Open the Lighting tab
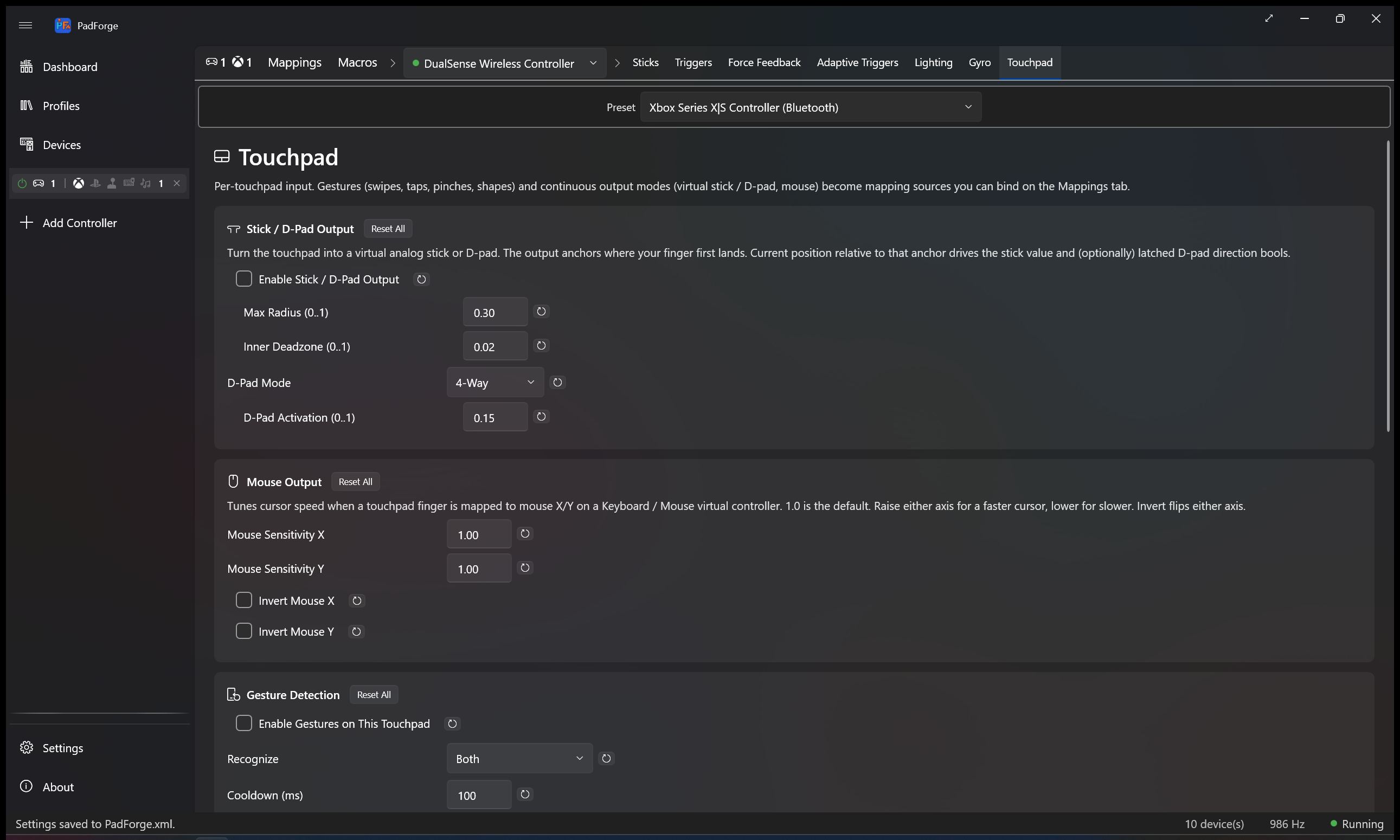This screenshot has height=840, width=1400. pos(933,62)
